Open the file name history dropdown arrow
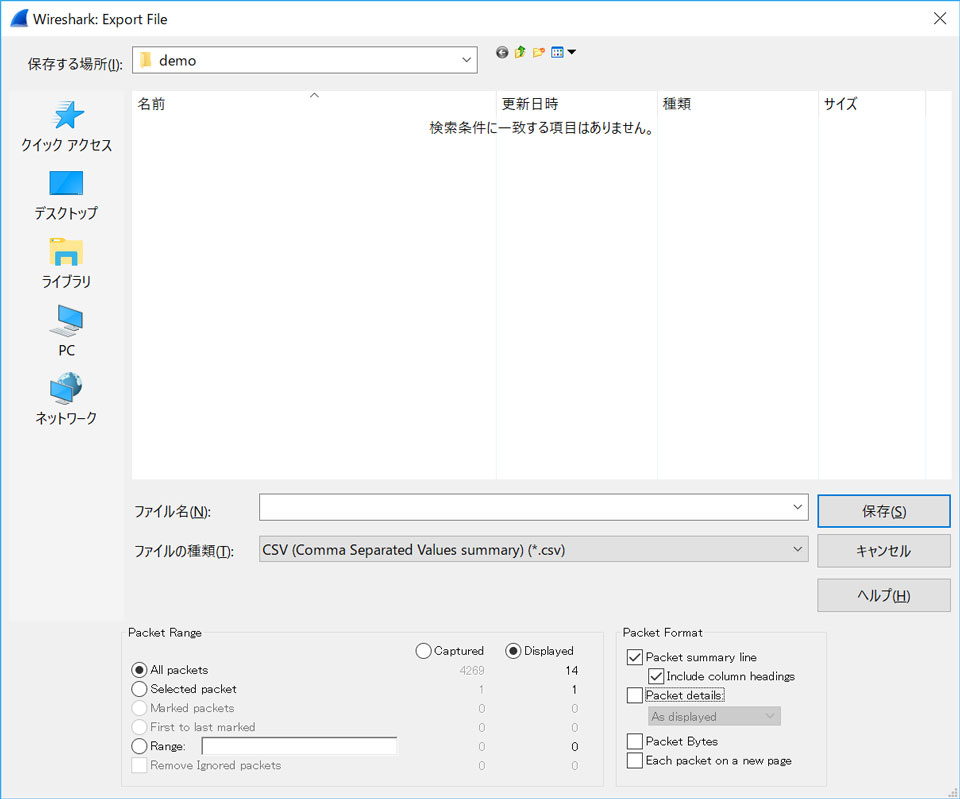 [x=797, y=507]
